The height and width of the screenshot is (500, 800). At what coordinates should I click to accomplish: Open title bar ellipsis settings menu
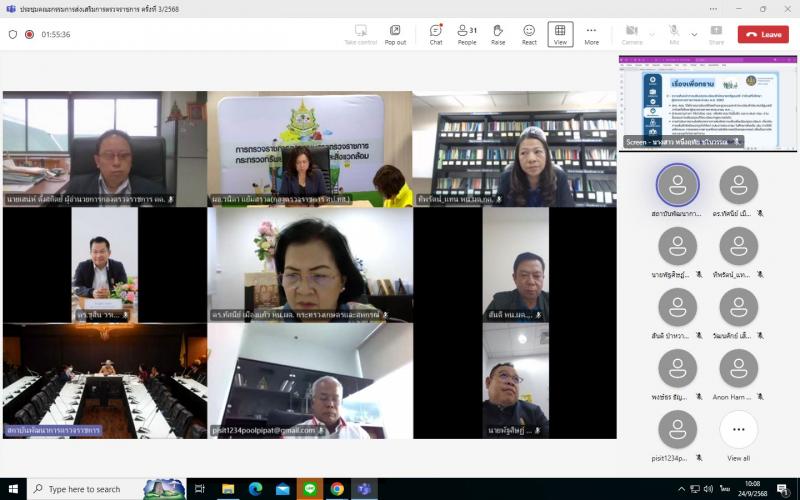pos(713,9)
